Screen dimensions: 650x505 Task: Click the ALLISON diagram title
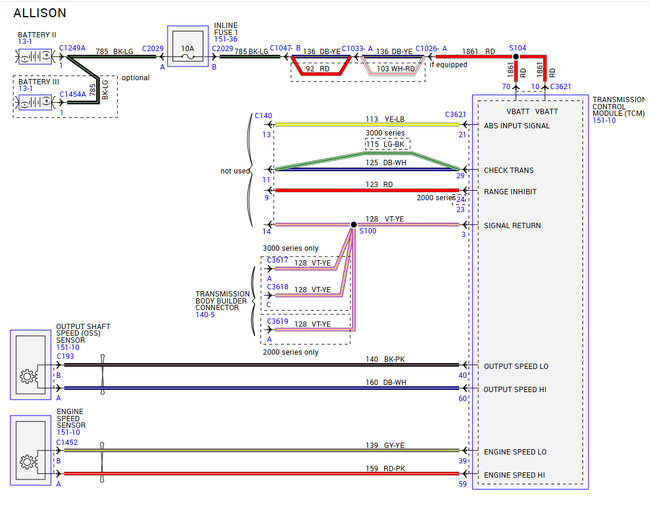point(40,13)
